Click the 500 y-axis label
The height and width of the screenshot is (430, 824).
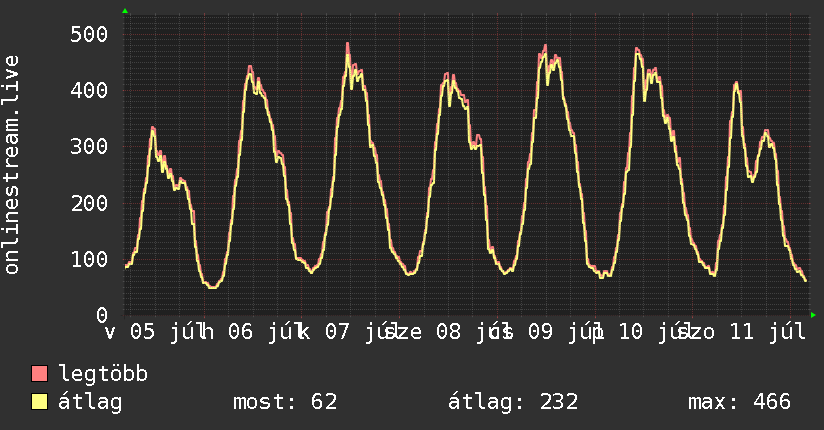pos(89,34)
